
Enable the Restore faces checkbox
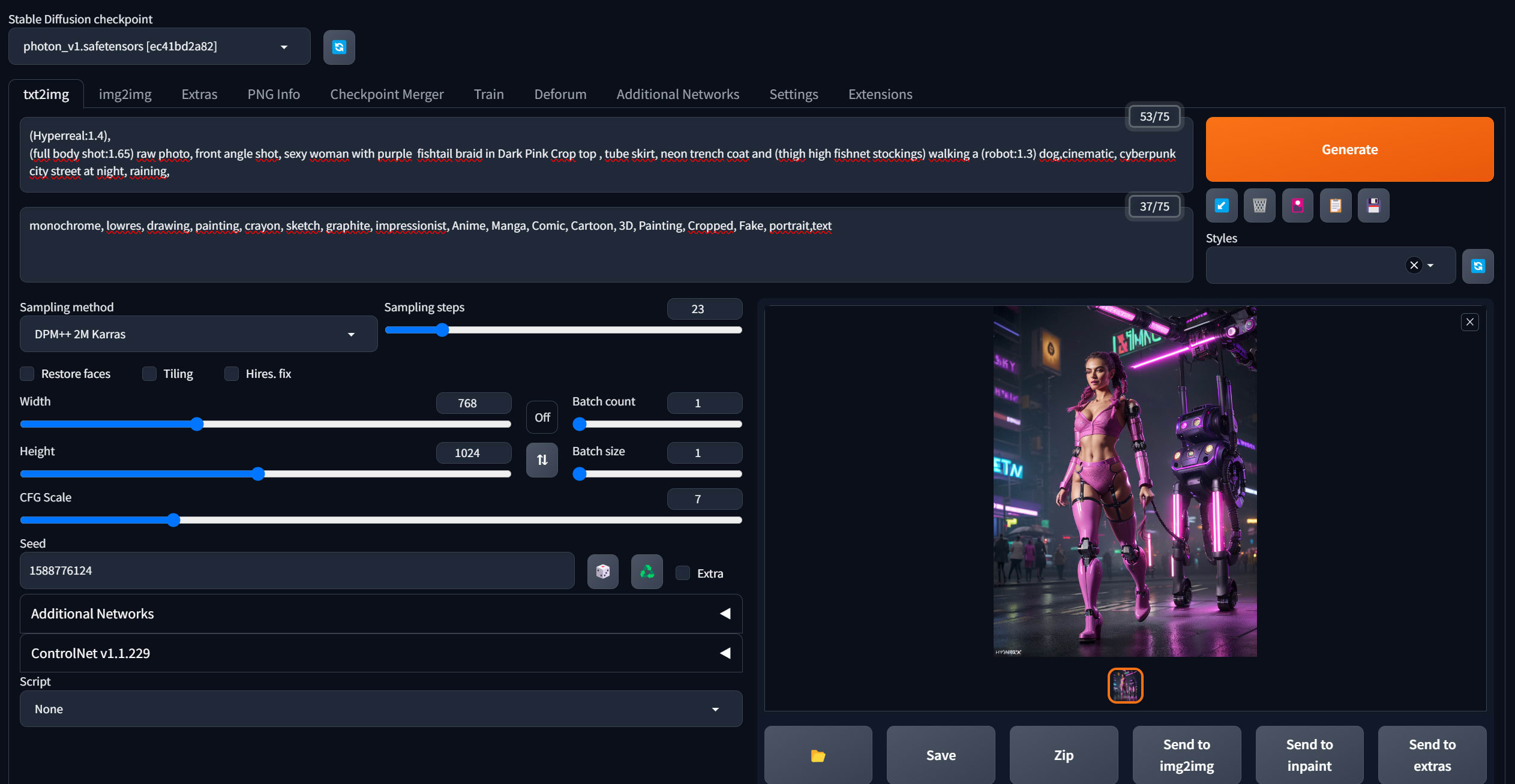tap(28, 374)
